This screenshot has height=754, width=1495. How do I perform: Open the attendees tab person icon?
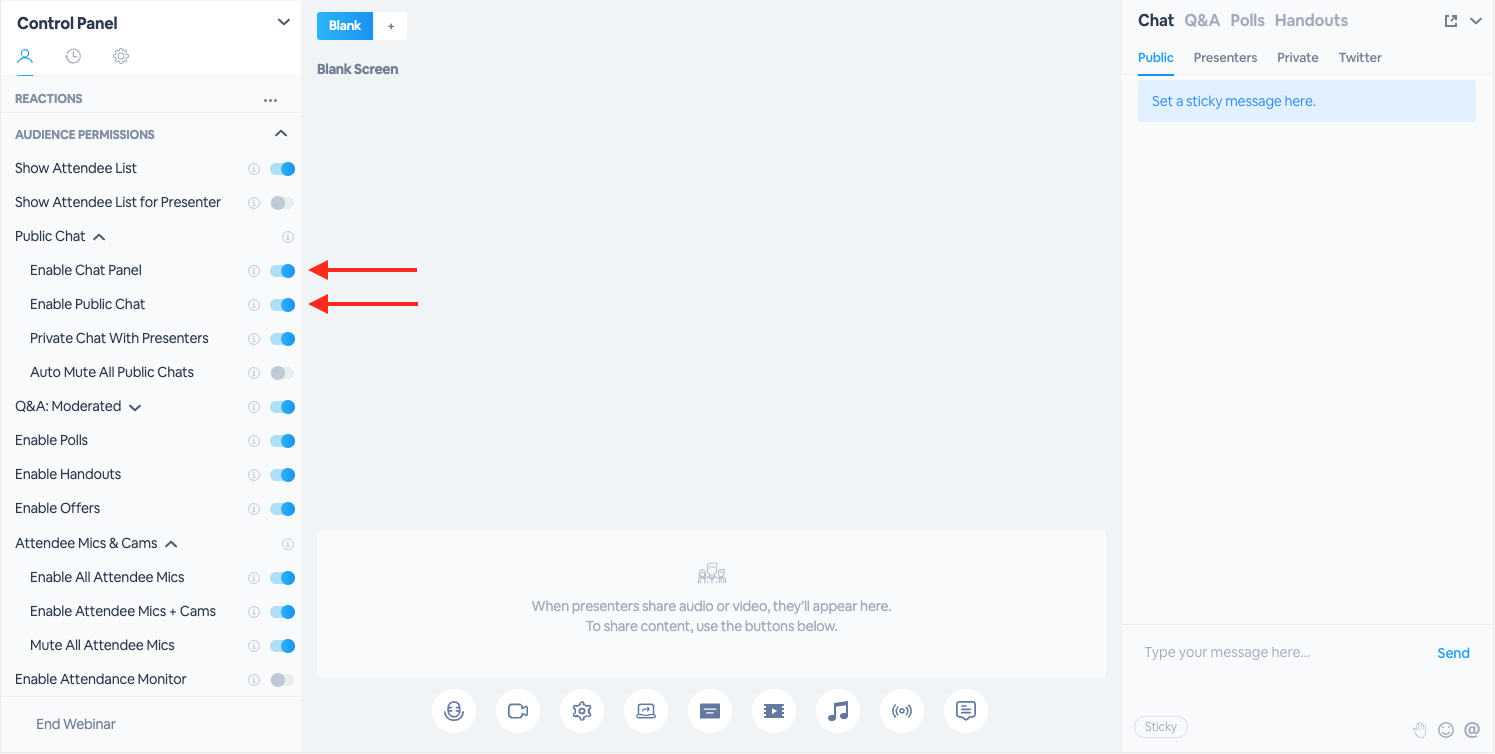click(x=25, y=56)
